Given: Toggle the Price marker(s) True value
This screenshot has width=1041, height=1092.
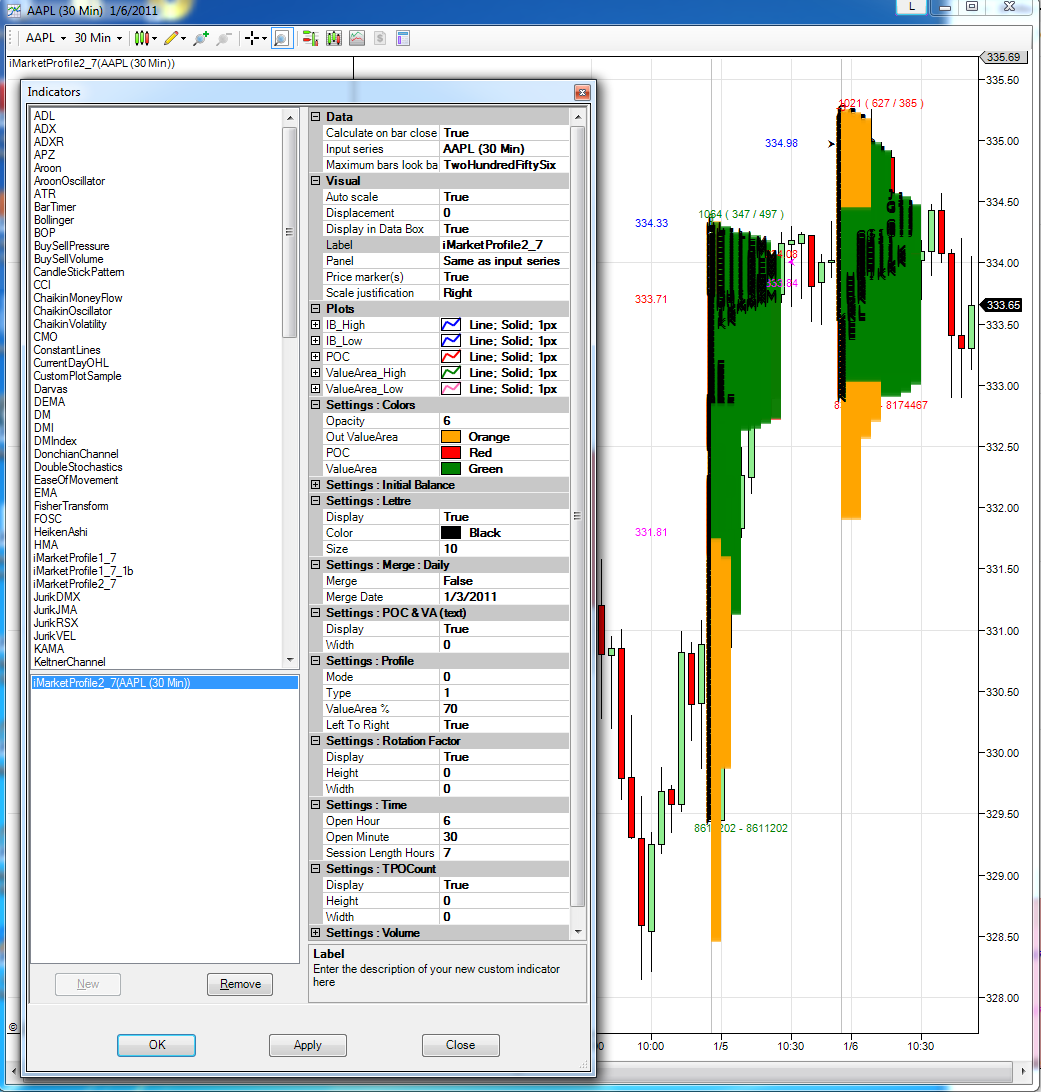Looking at the screenshot, I should pyautogui.click(x=504, y=277).
